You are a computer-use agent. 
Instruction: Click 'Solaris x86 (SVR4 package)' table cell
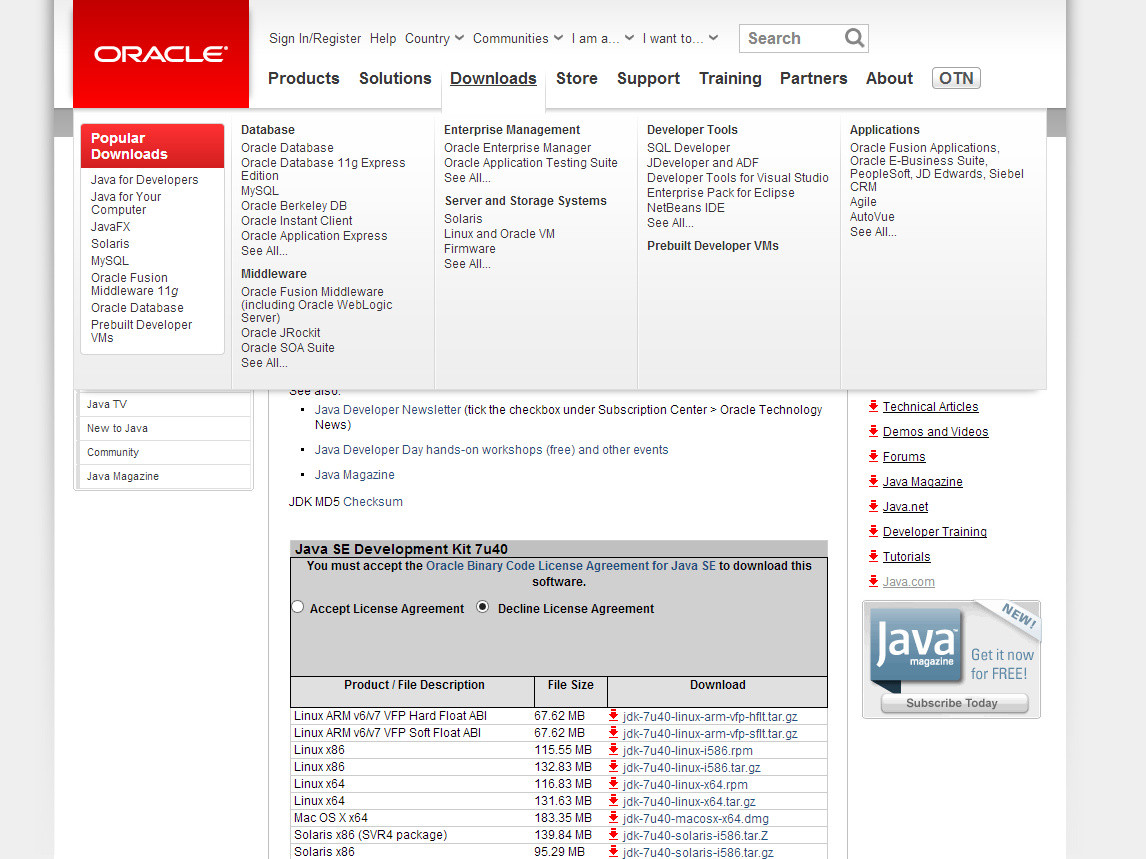370,835
